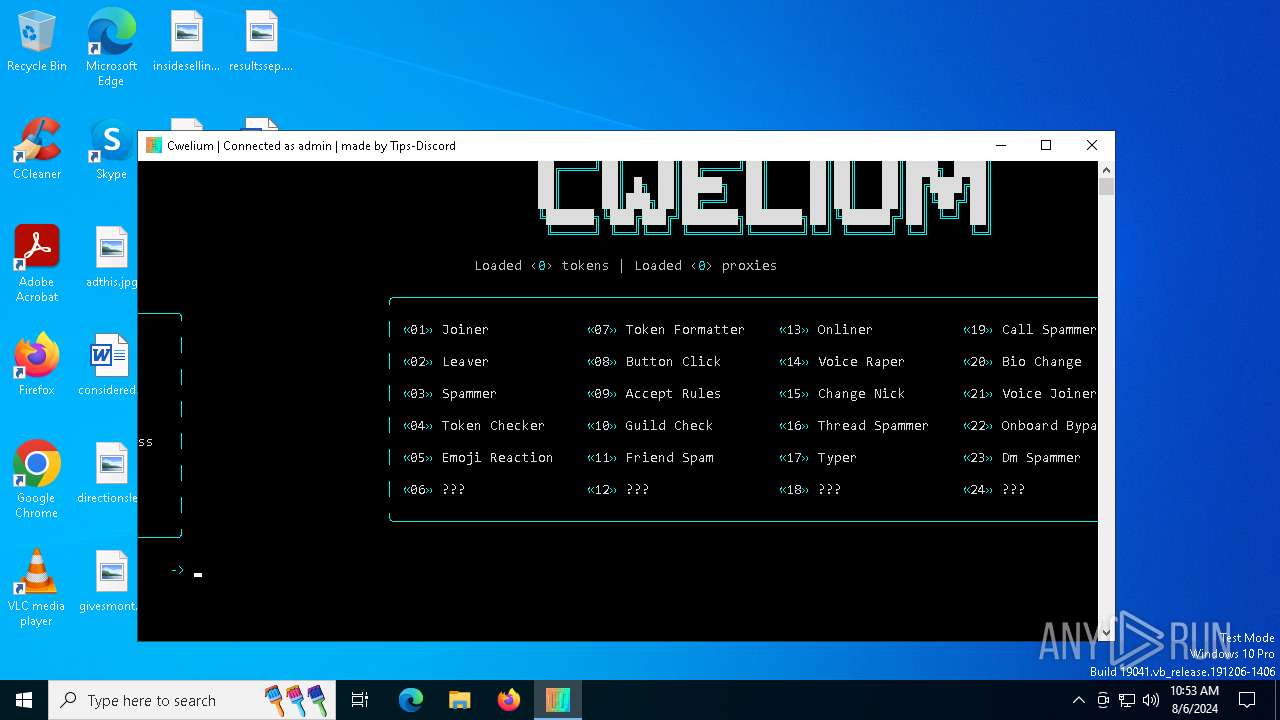Click the "23 Dm Spammer" text

[1022, 458]
